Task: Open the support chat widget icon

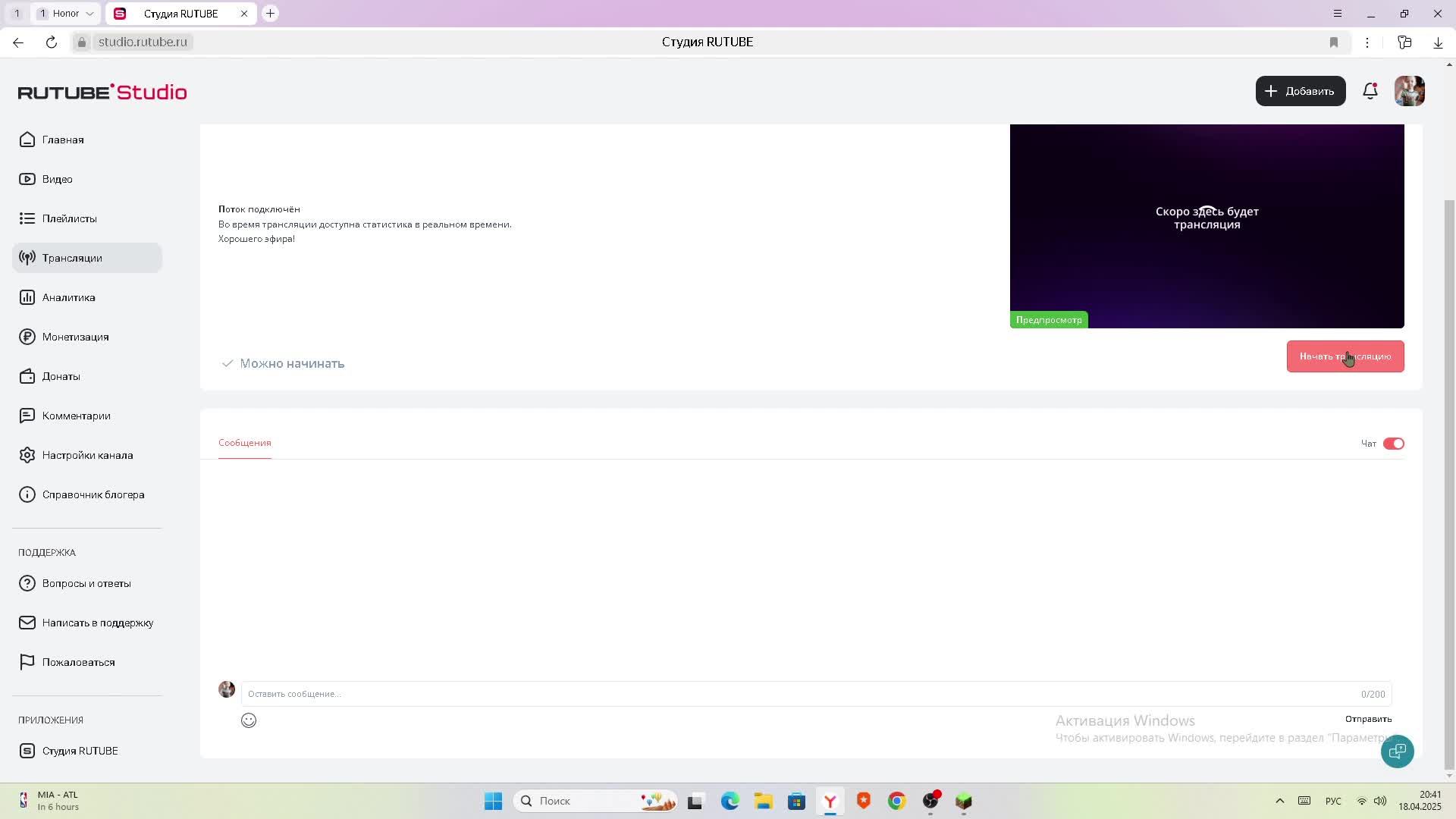Action: coord(1397,752)
